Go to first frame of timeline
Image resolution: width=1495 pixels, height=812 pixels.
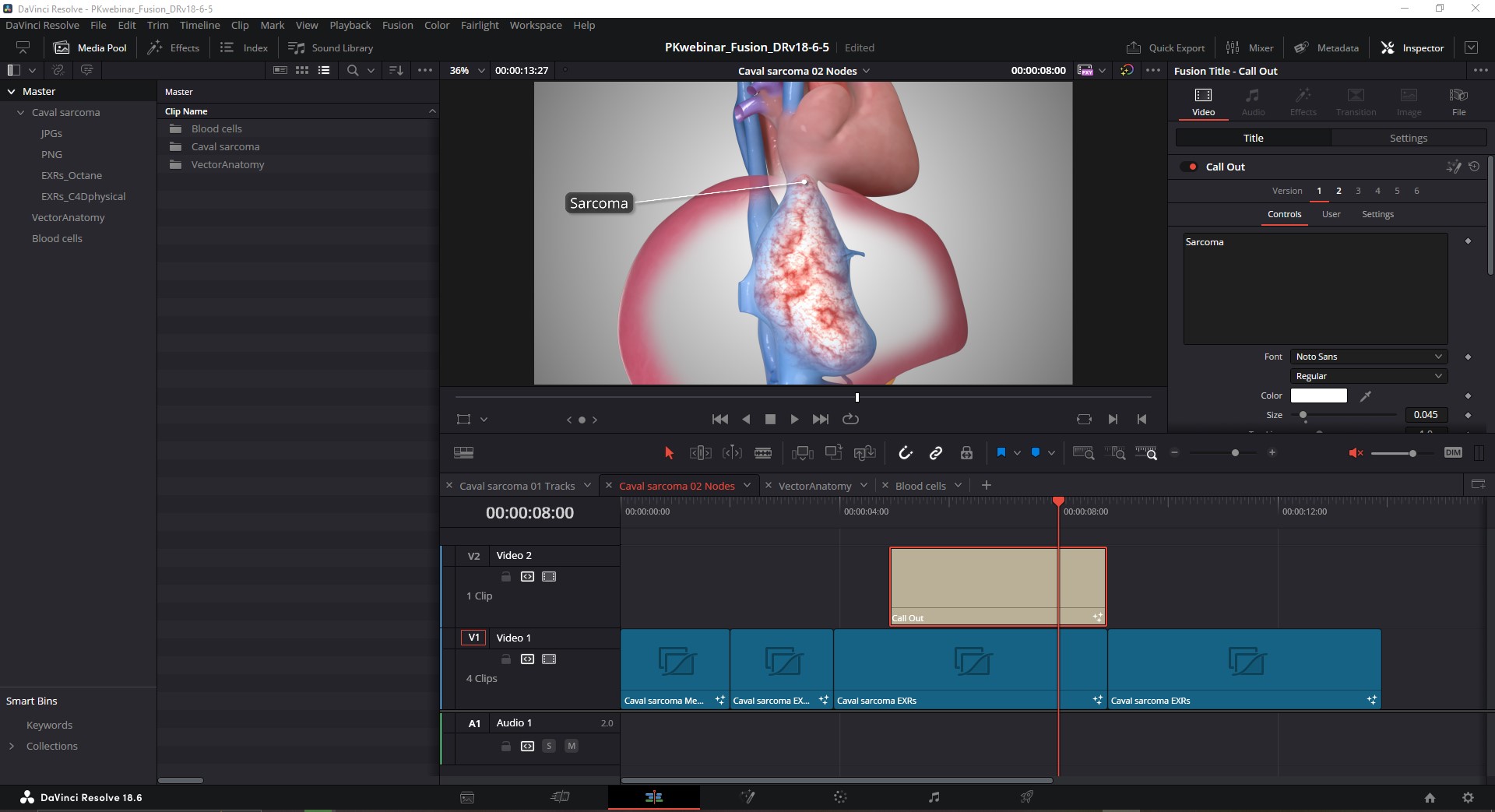point(720,419)
